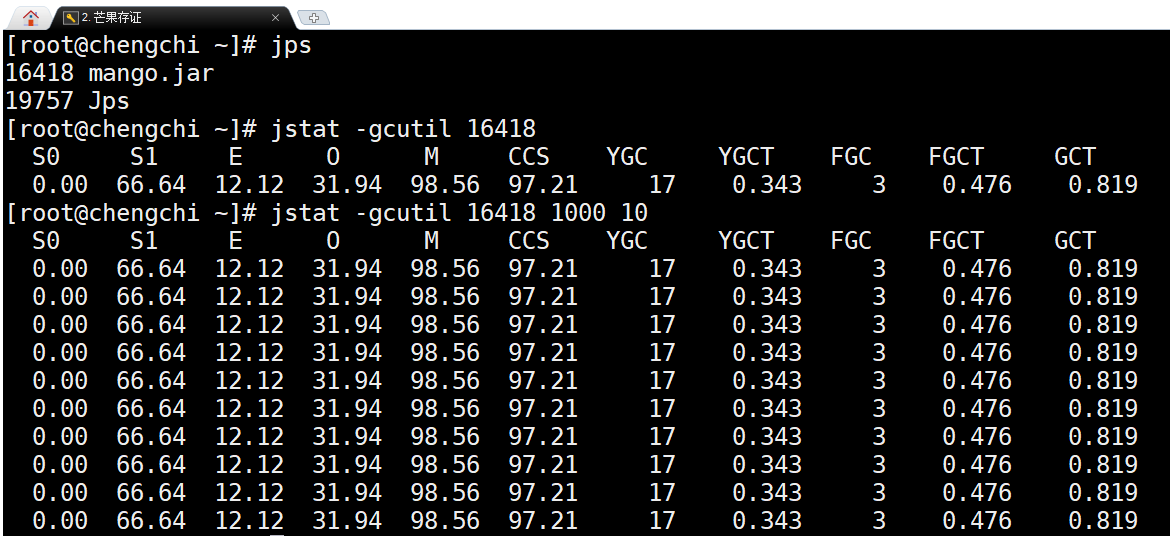Click the jps command on first line
This screenshot has width=1170, height=536.
click(291, 46)
